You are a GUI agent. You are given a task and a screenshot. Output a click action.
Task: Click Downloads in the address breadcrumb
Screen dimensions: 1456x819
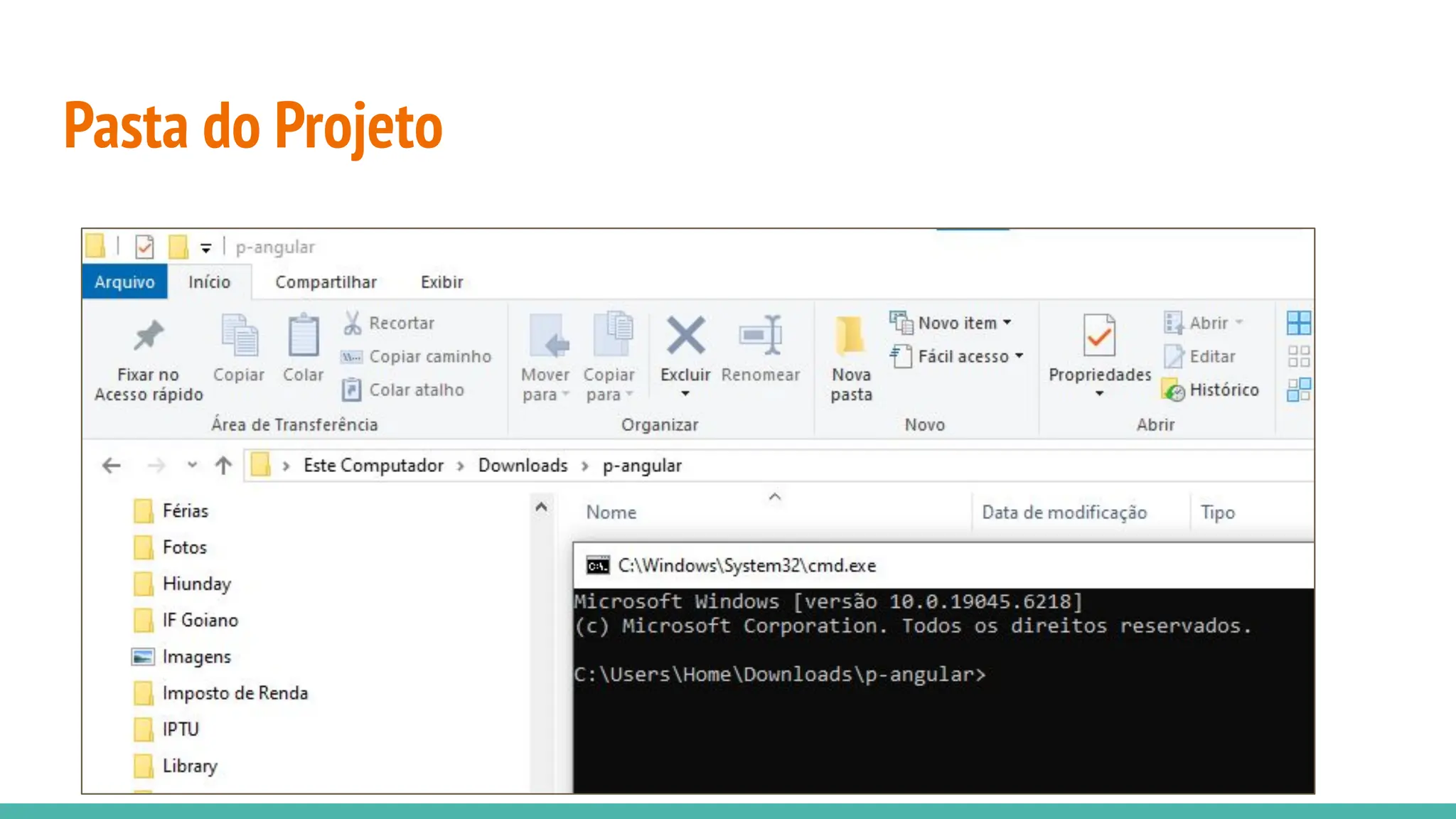(523, 466)
